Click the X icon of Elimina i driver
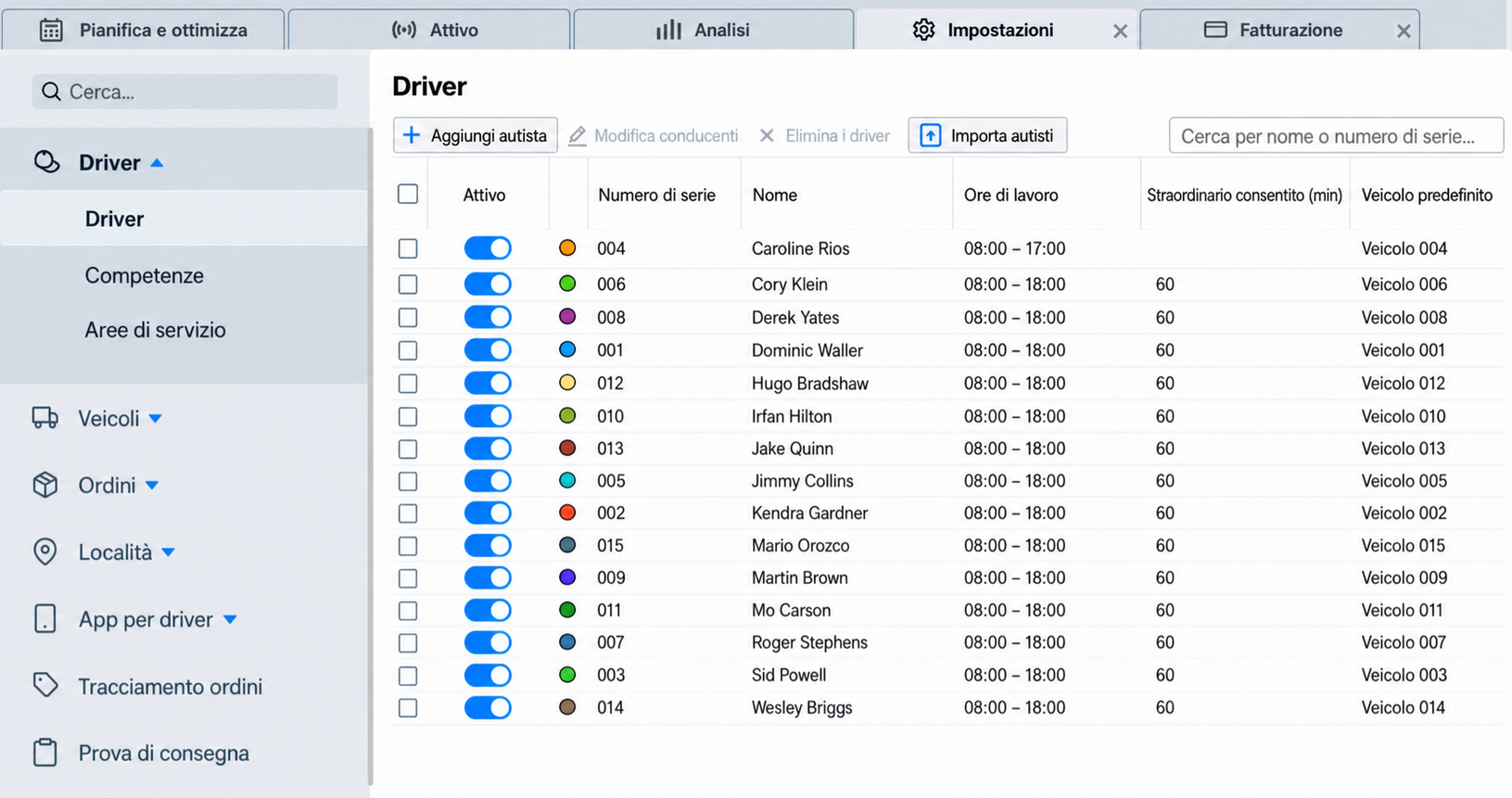Image resolution: width=1512 pixels, height=798 pixels. pyautogui.click(x=767, y=135)
